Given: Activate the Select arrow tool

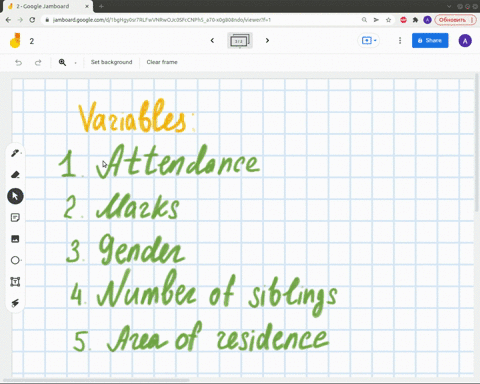Looking at the screenshot, I should tap(15, 196).
